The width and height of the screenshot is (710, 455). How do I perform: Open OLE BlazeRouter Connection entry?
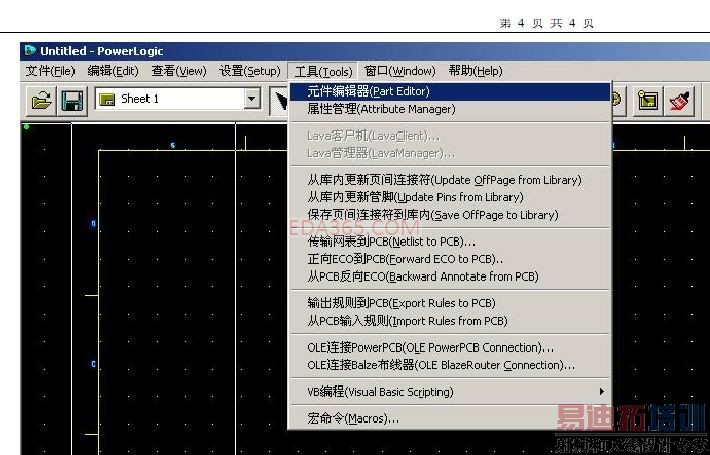(450, 365)
